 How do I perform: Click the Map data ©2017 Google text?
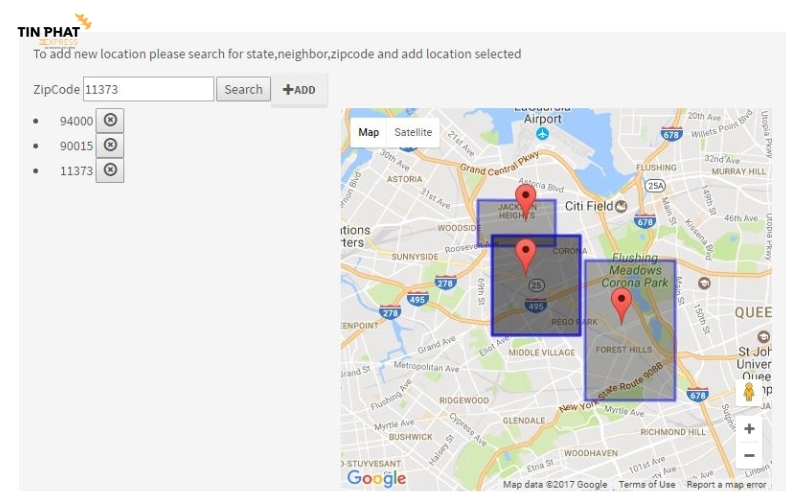point(555,484)
